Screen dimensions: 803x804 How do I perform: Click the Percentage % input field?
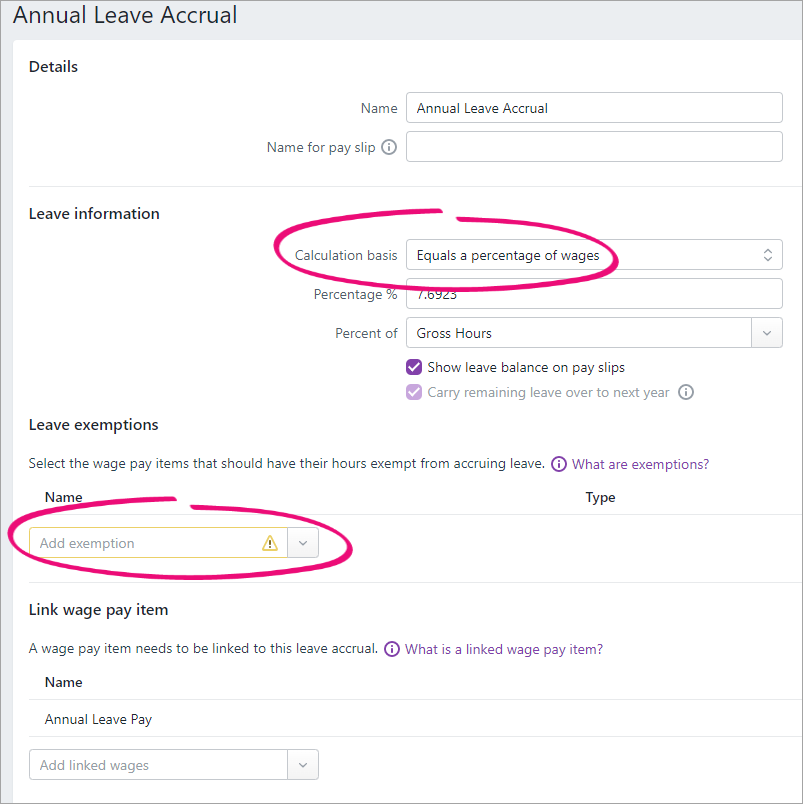point(594,294)
